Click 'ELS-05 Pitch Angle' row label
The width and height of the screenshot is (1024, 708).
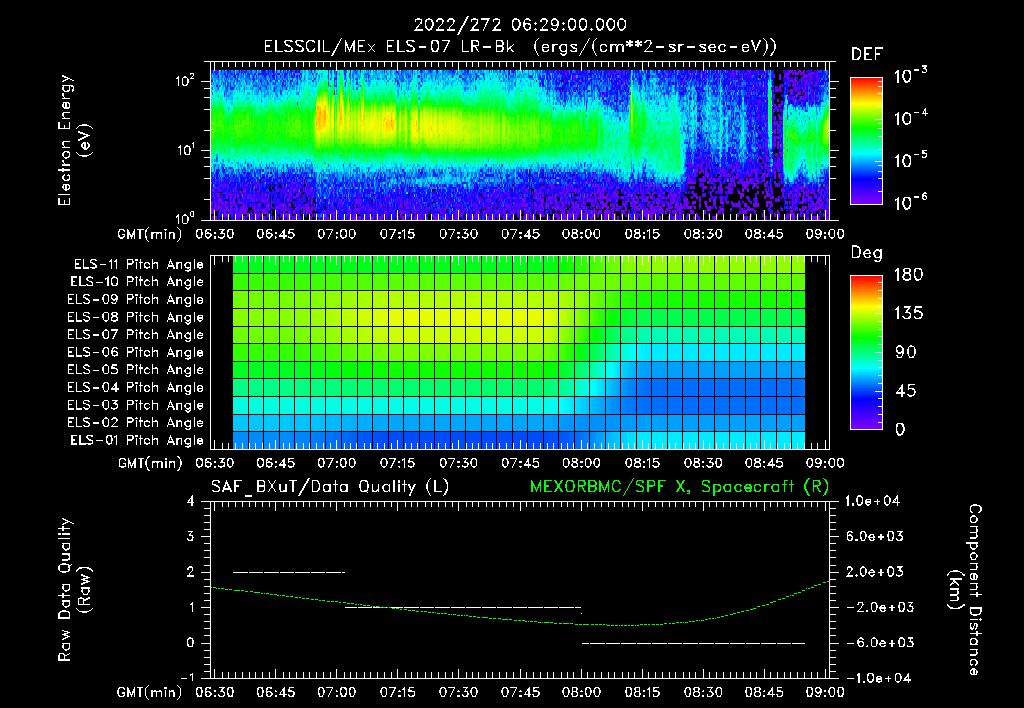[x=136, y=370]
